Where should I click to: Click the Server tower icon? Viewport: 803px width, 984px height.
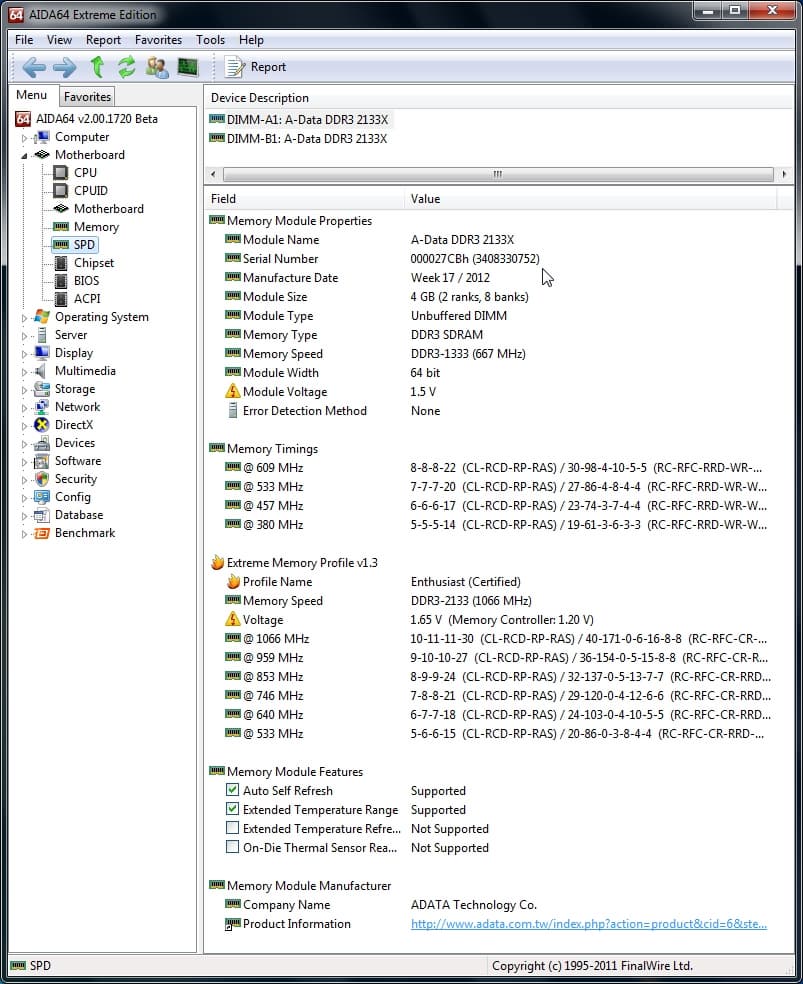click(42, 334)
